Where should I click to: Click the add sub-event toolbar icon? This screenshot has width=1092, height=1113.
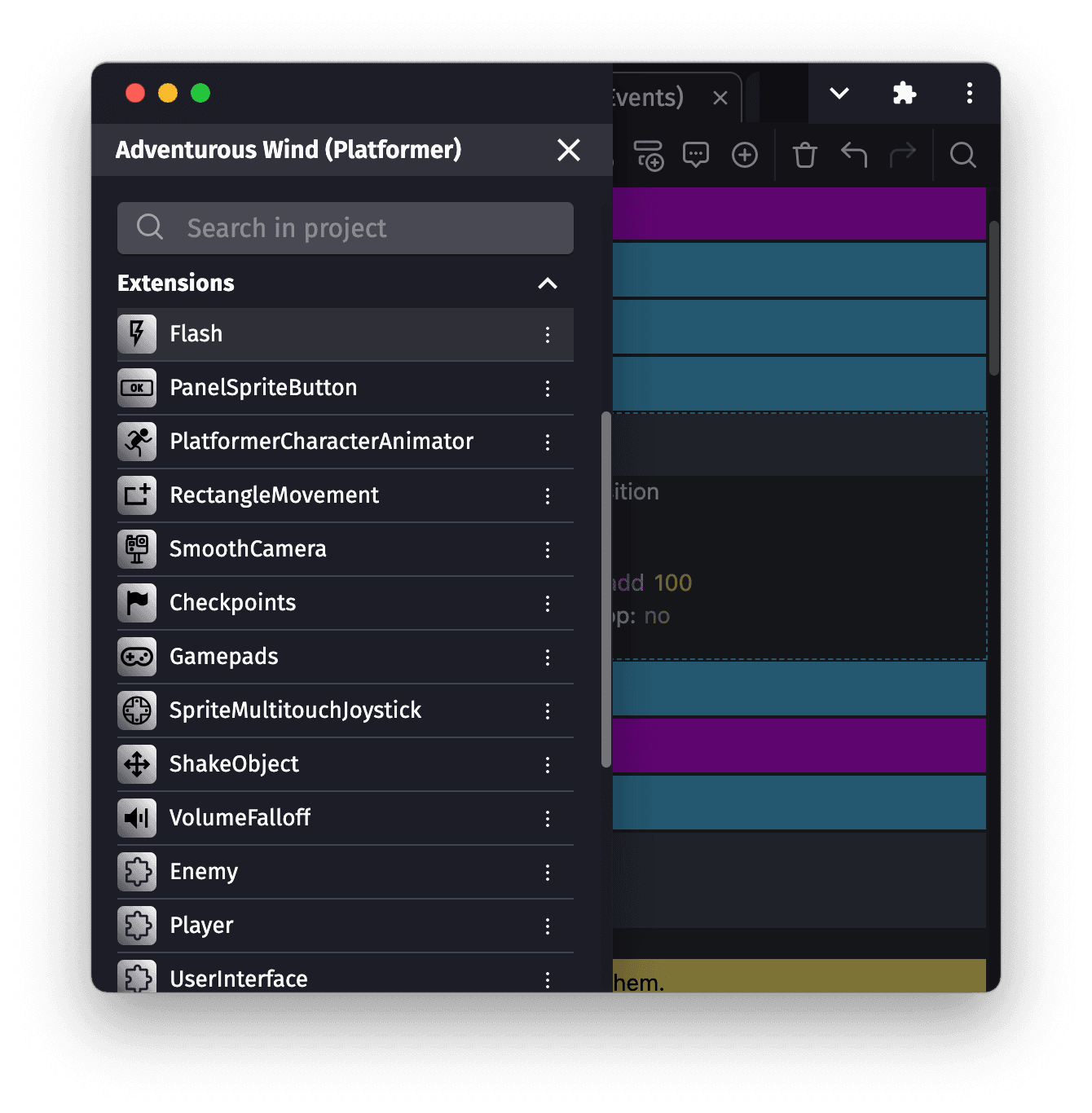pyautogui.click(x=649, y=155)
